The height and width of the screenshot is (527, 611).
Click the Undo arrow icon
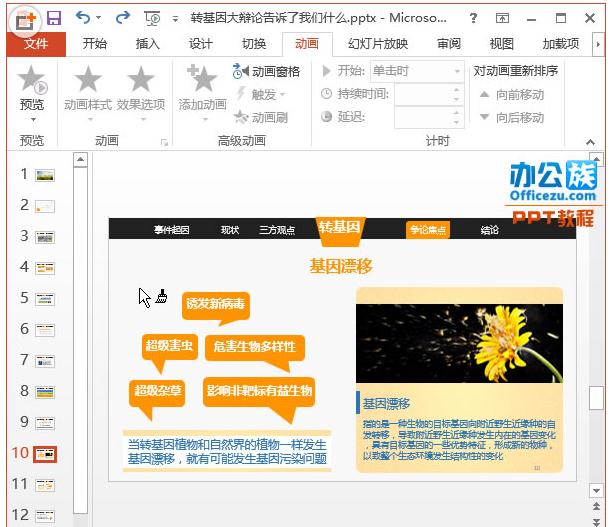point(83,18)
